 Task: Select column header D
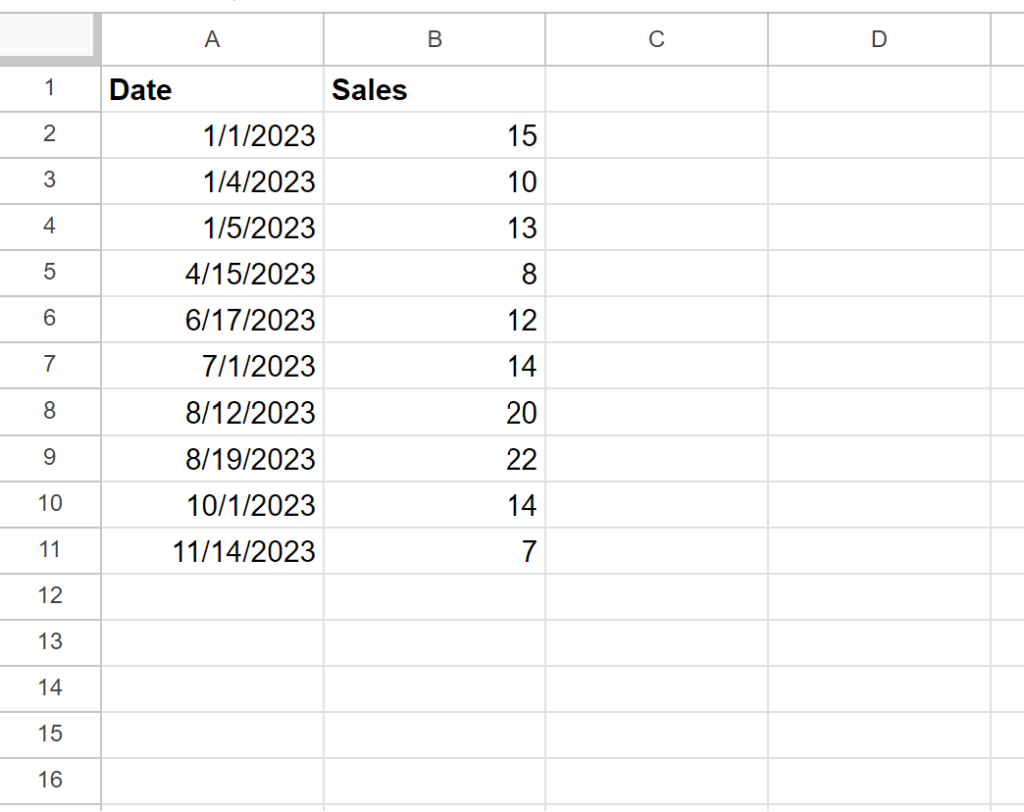coord(878,39)
